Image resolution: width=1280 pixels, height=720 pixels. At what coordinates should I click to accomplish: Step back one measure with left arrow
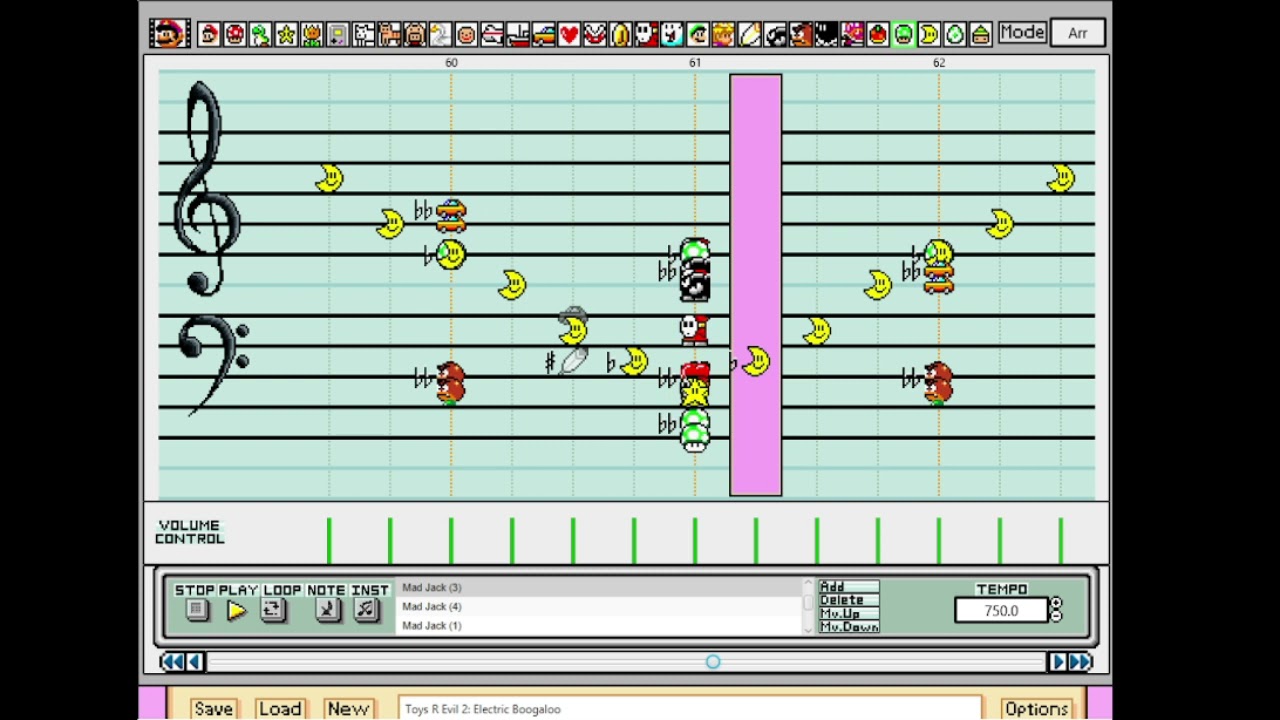pyautogui.click(x=194, y=662)
